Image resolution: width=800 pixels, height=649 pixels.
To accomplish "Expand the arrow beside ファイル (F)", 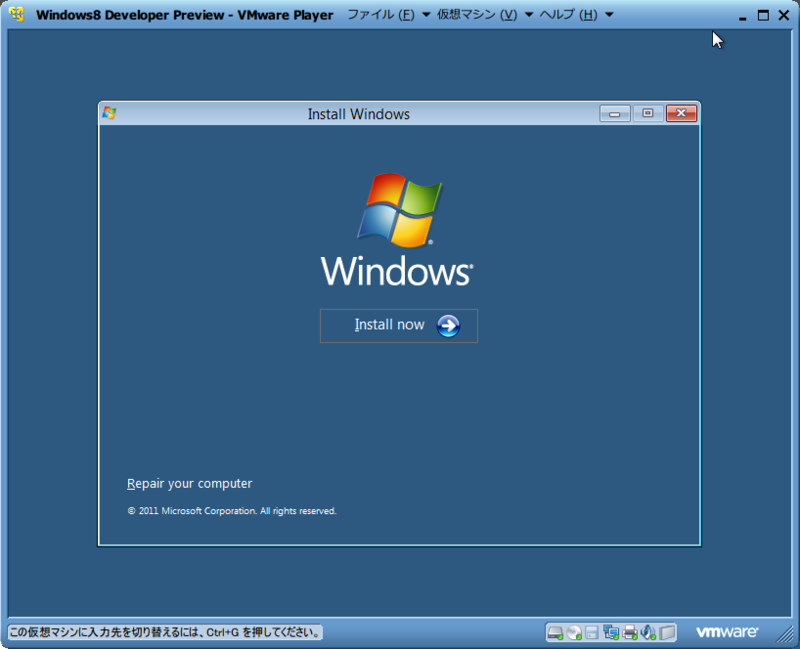I will (426, 15).
